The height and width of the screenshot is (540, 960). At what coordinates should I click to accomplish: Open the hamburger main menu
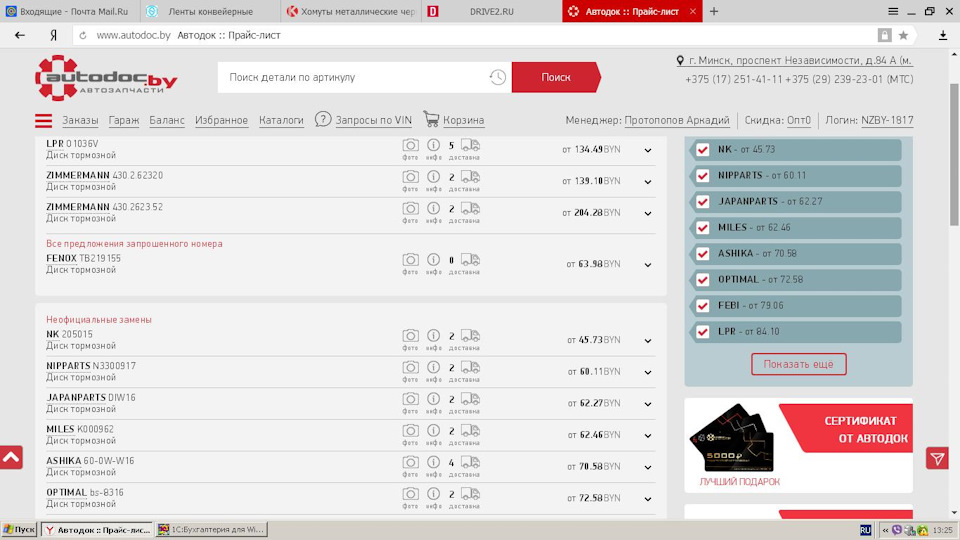point(43,121)
